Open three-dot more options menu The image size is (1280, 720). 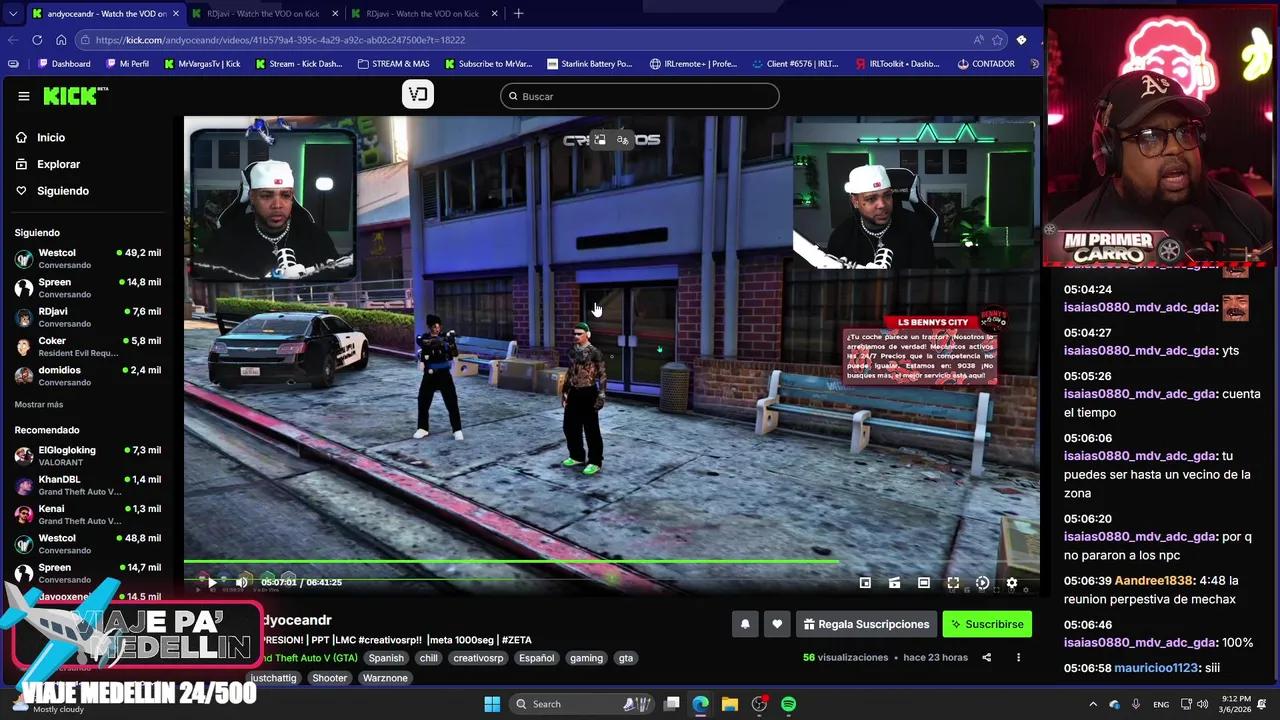pyautogui.click(x=1018, y=657)
